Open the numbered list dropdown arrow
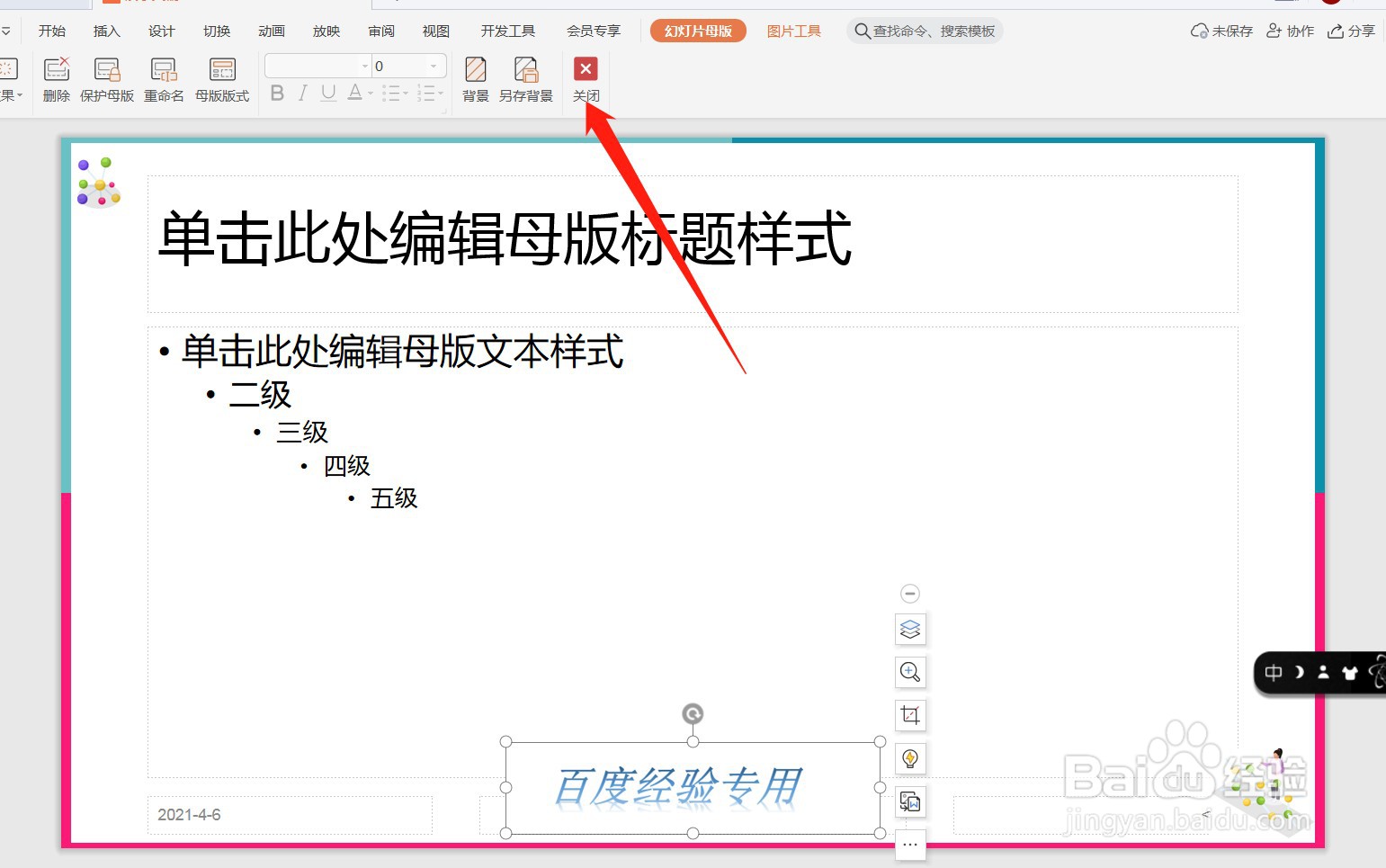Image resolution: width=1386 pixels, height=868 pixels. 440,93
